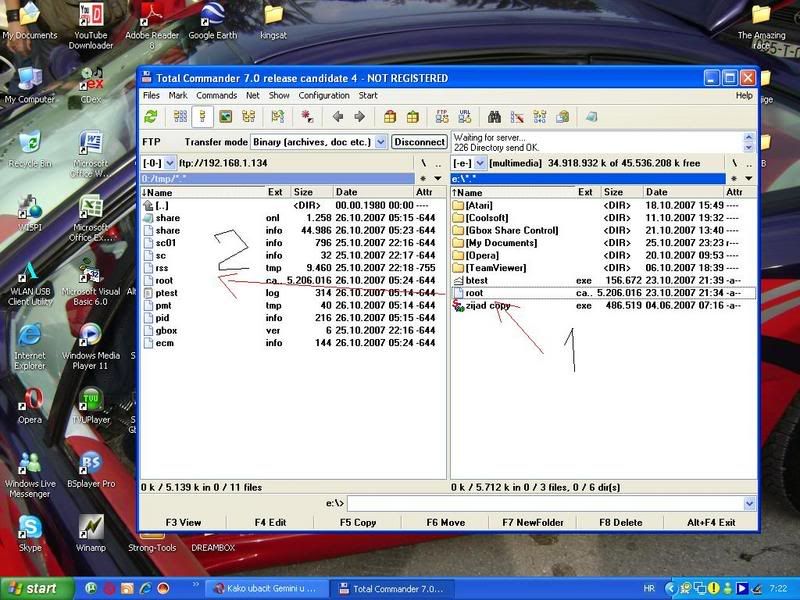Open Find files with binoculars icon
Image resolution: width=800 pixels, height=600 pixels.
(494, 117)
